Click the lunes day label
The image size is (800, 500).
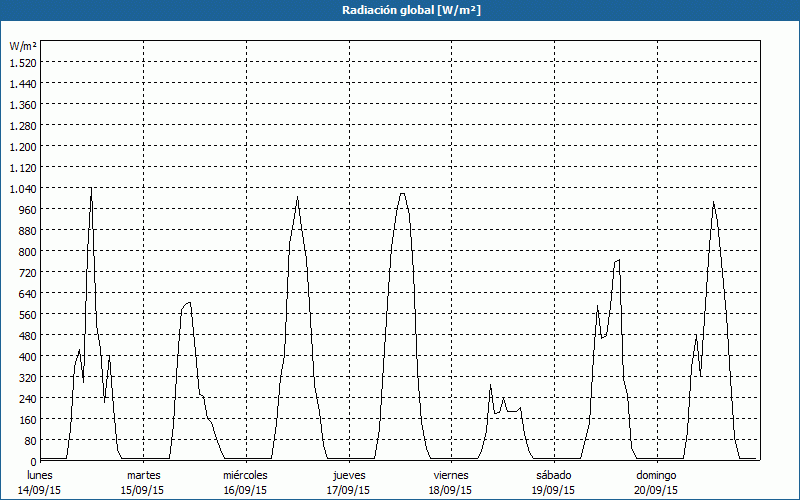click(x=41, y=475)
